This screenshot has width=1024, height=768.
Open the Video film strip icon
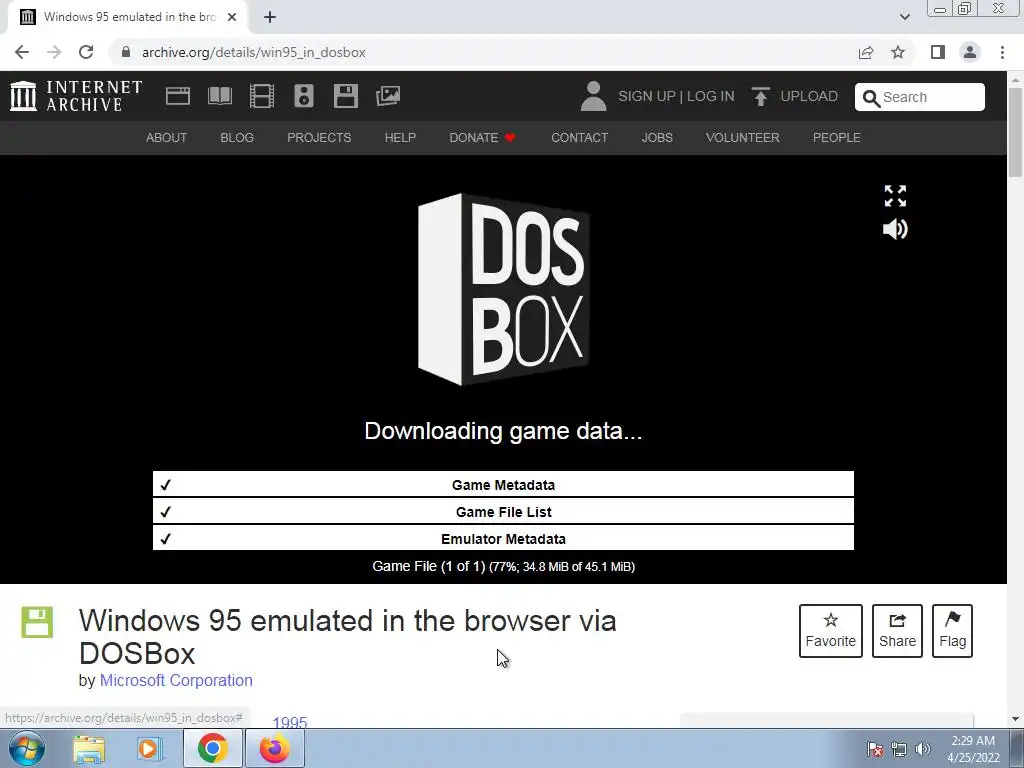(x=261, y=96)
